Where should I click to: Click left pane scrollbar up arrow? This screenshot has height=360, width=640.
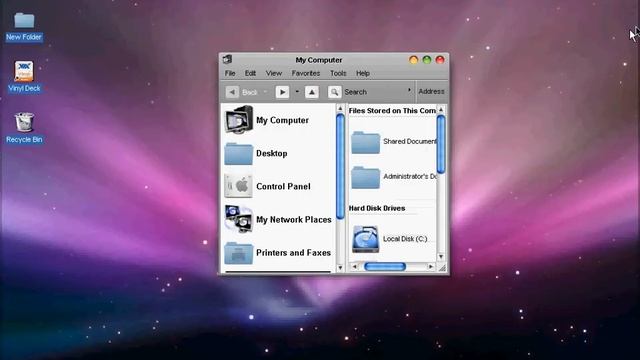click(x=340, y=109)
